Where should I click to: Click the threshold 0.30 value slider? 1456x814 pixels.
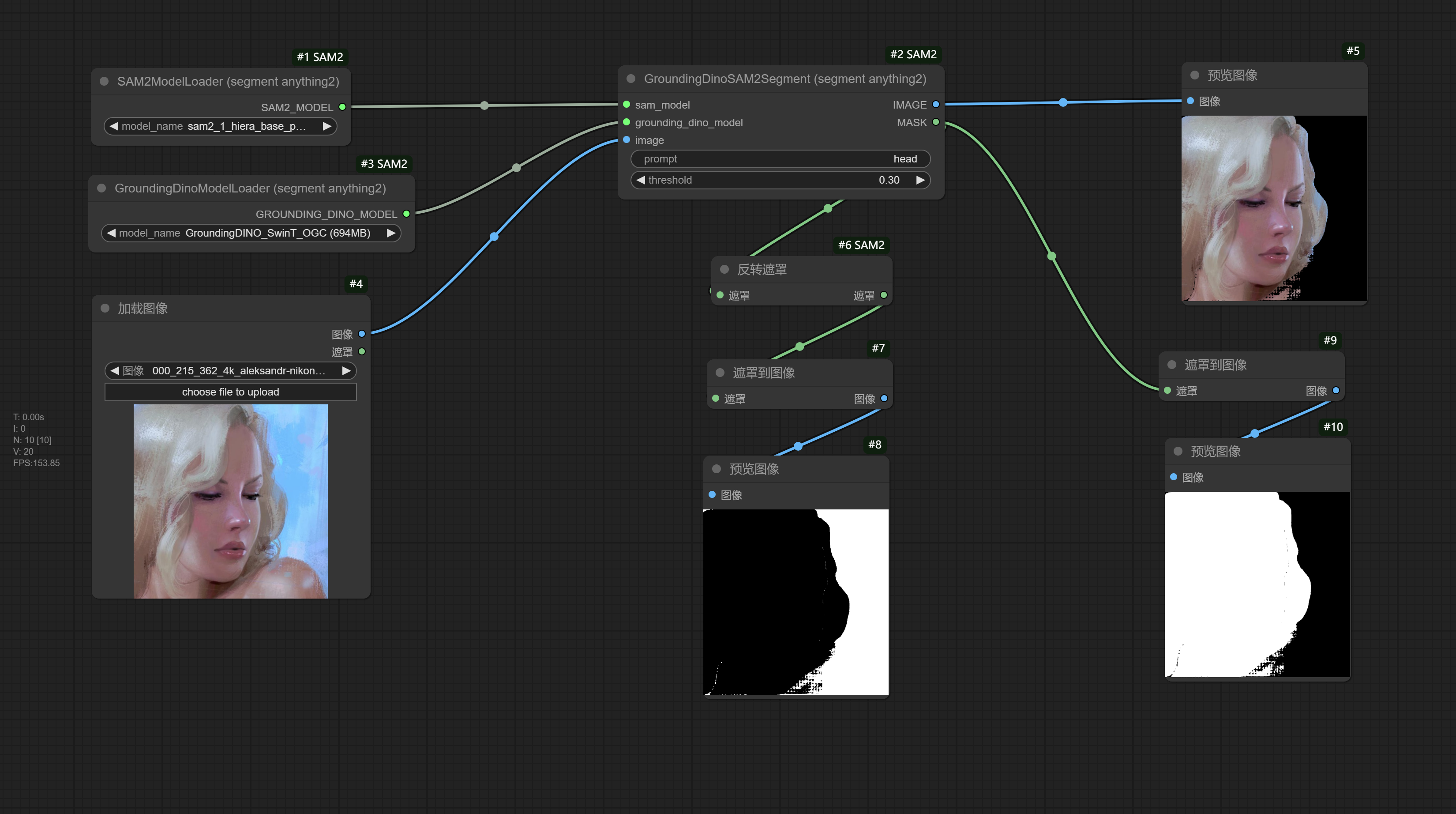point(780,180)
